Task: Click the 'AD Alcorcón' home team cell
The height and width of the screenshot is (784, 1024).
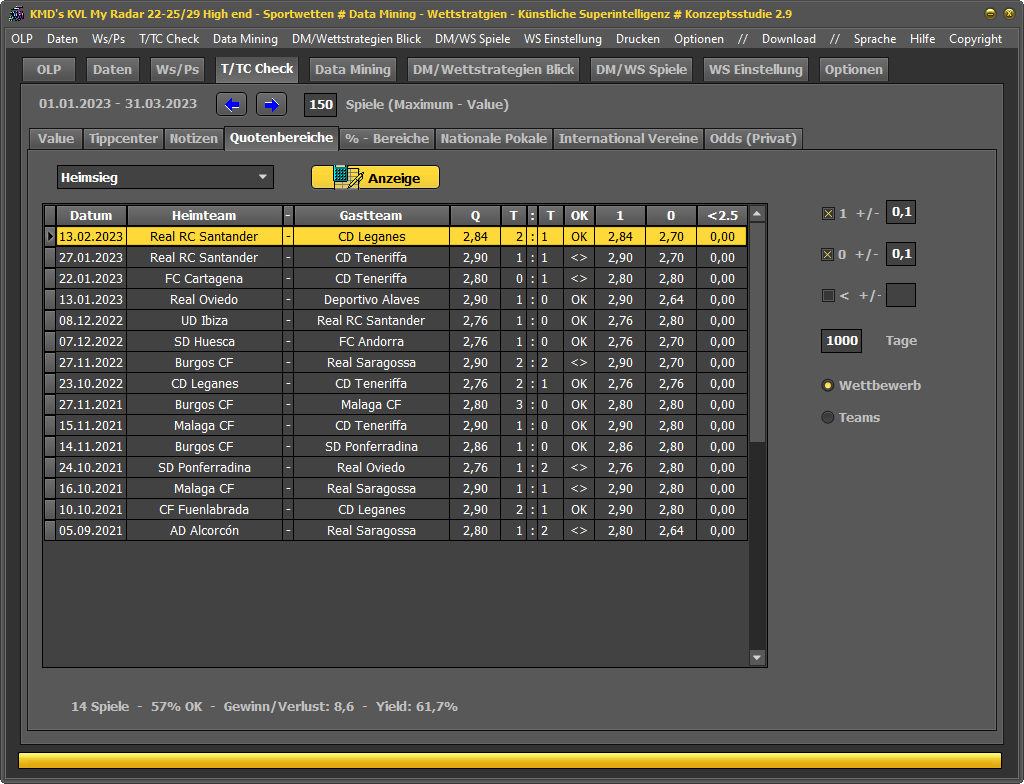Action: (204, 531)
